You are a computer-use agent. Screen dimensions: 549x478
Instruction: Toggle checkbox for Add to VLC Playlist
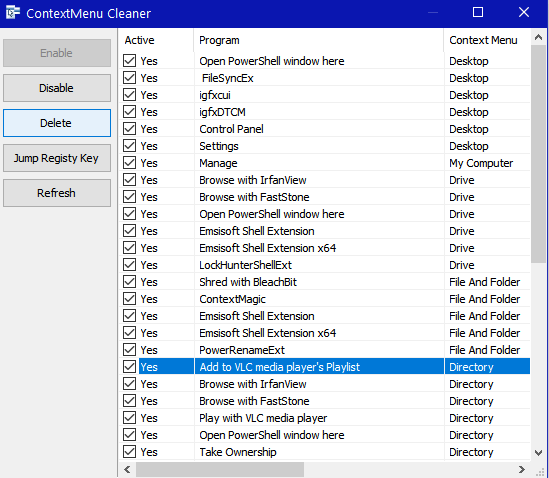coord(130,367)
